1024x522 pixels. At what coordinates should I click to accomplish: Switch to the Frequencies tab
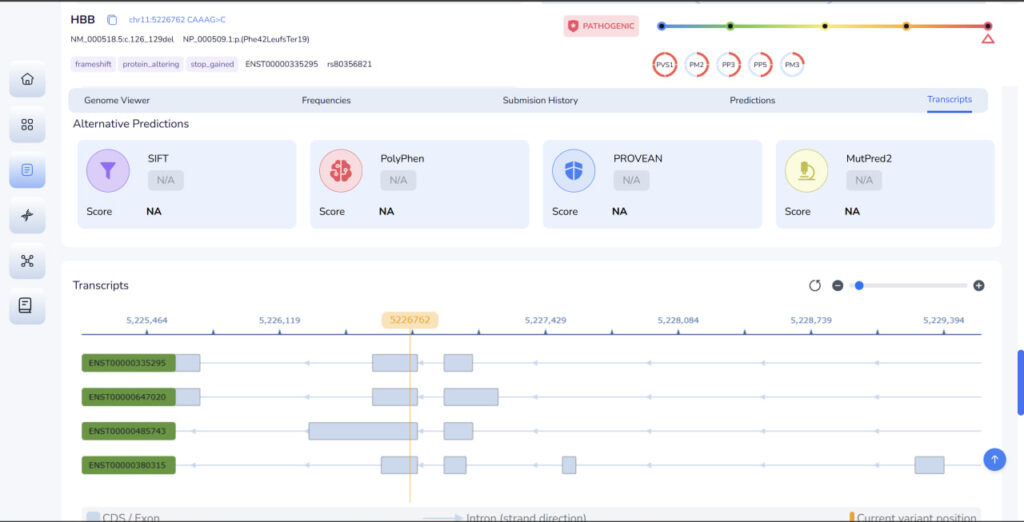click(326, 101)
